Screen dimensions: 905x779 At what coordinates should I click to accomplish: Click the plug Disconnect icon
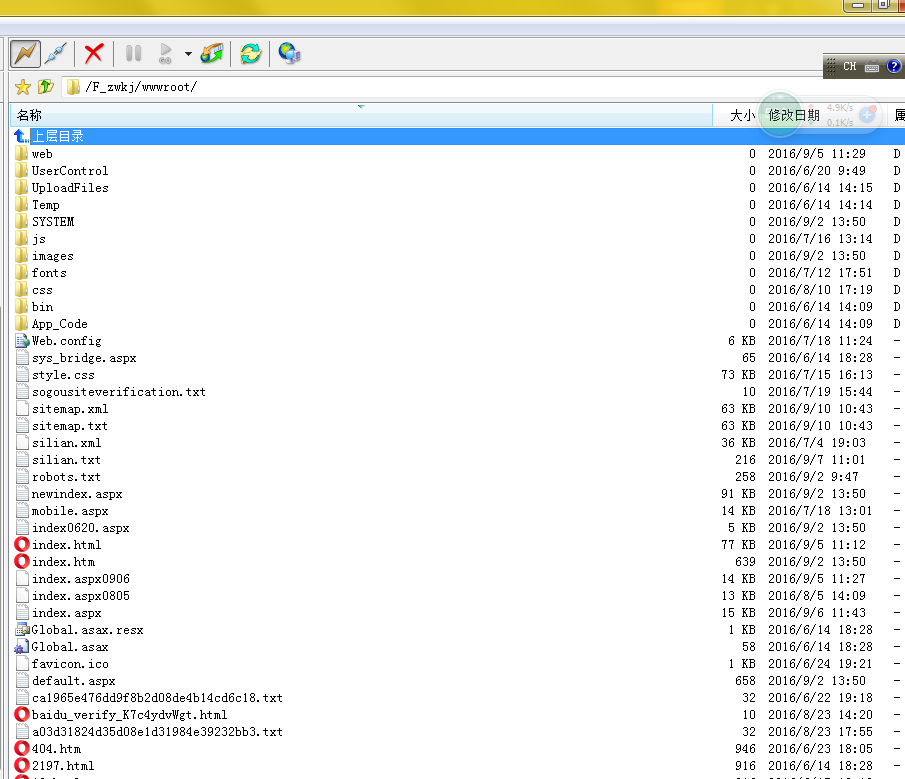(56, 53)
